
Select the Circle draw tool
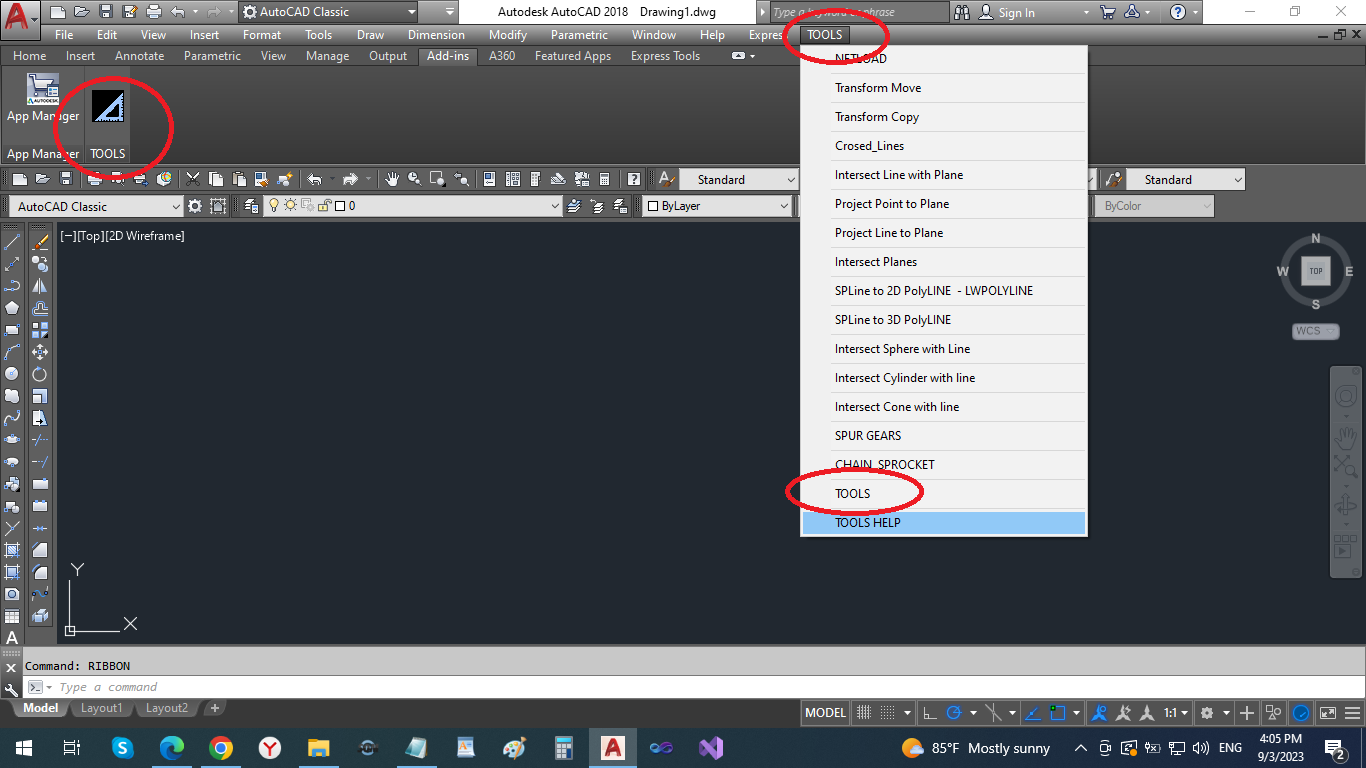pyautogui.click(x=12, y=373)
